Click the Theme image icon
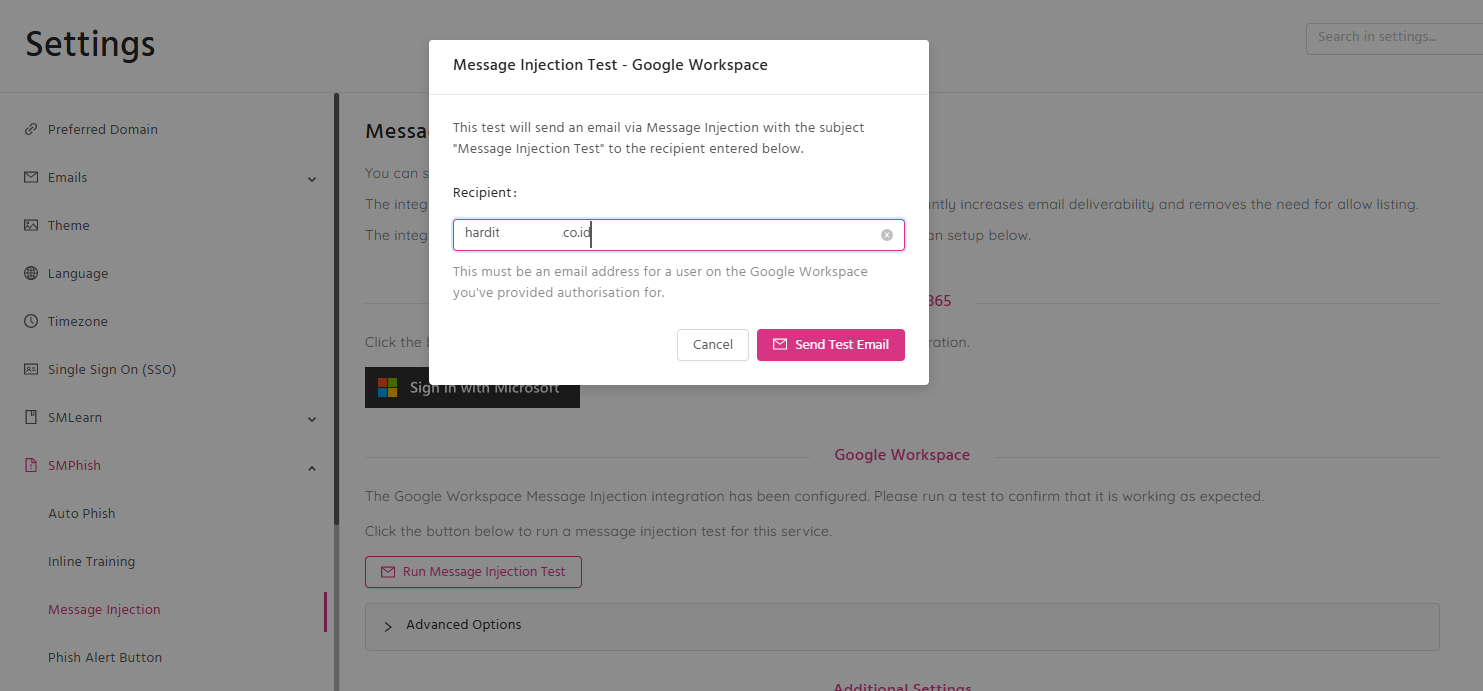1483x691 pixels. tap(31, 225)
